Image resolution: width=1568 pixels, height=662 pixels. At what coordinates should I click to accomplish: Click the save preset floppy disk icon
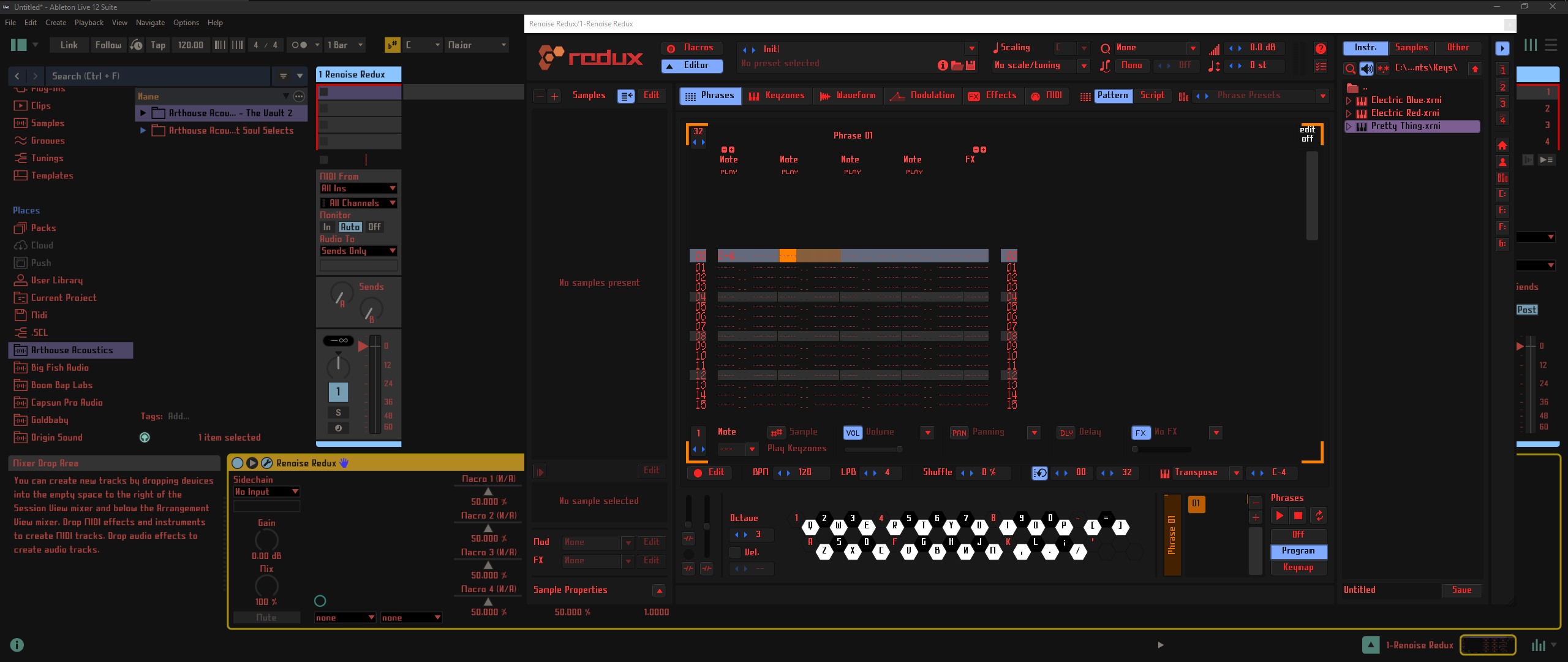click(970, 65)
